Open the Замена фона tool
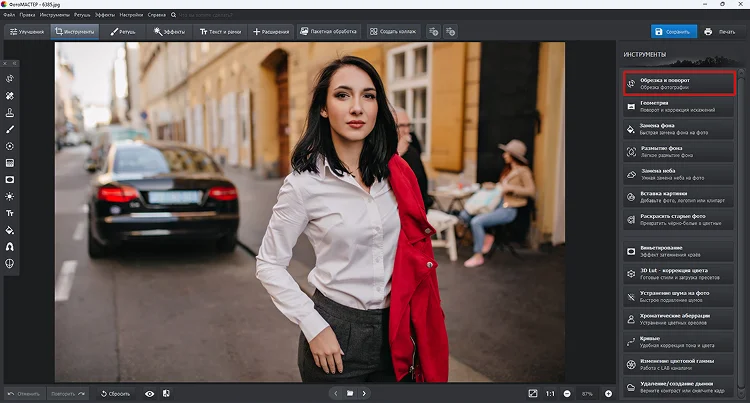750x403 pixels. [x=679, y=129]
